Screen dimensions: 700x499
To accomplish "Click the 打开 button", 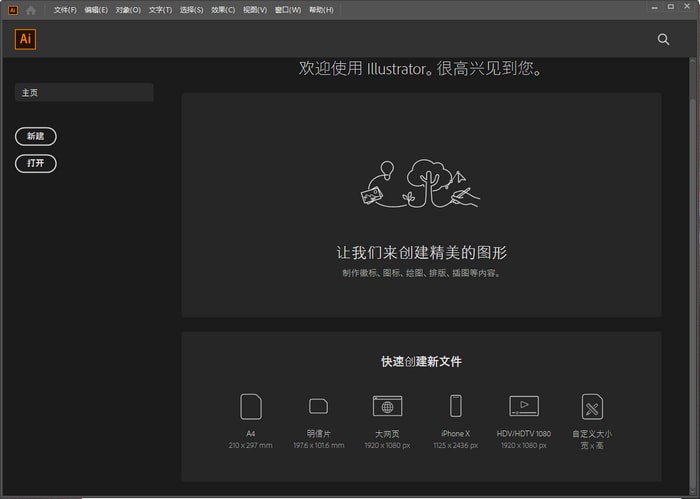I will (36, 163).
